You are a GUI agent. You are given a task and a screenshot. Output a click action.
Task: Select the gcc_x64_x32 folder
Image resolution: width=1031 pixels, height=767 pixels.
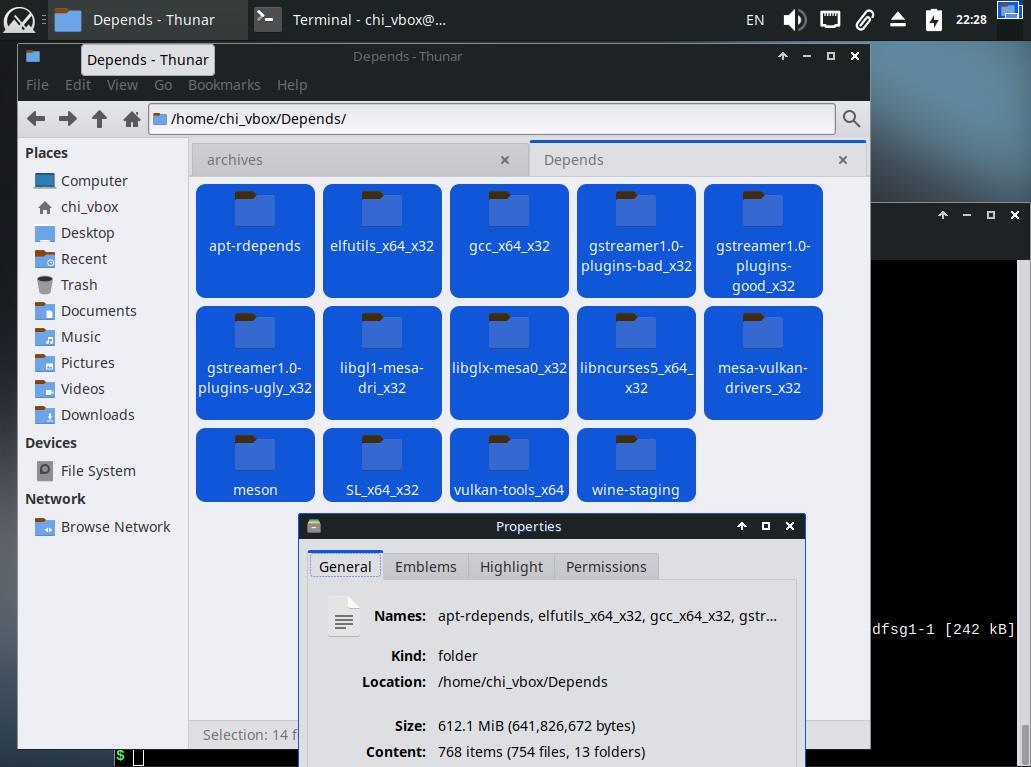coord(509,241)
